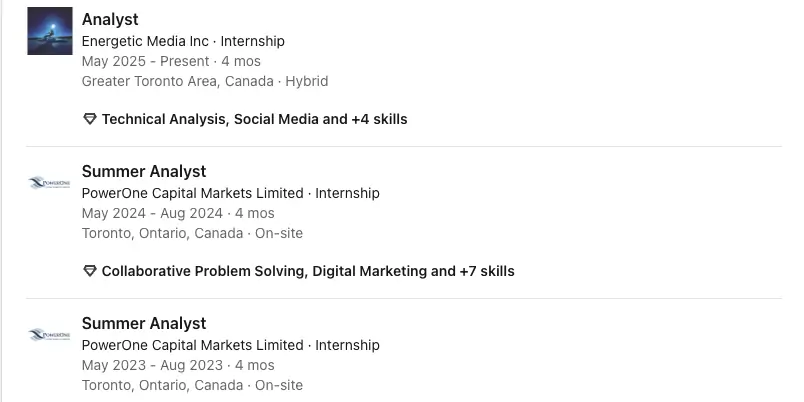Click PowerOne Capital Markets Limited above May 2023
804x402 pixels.
[x=192, y=345]
